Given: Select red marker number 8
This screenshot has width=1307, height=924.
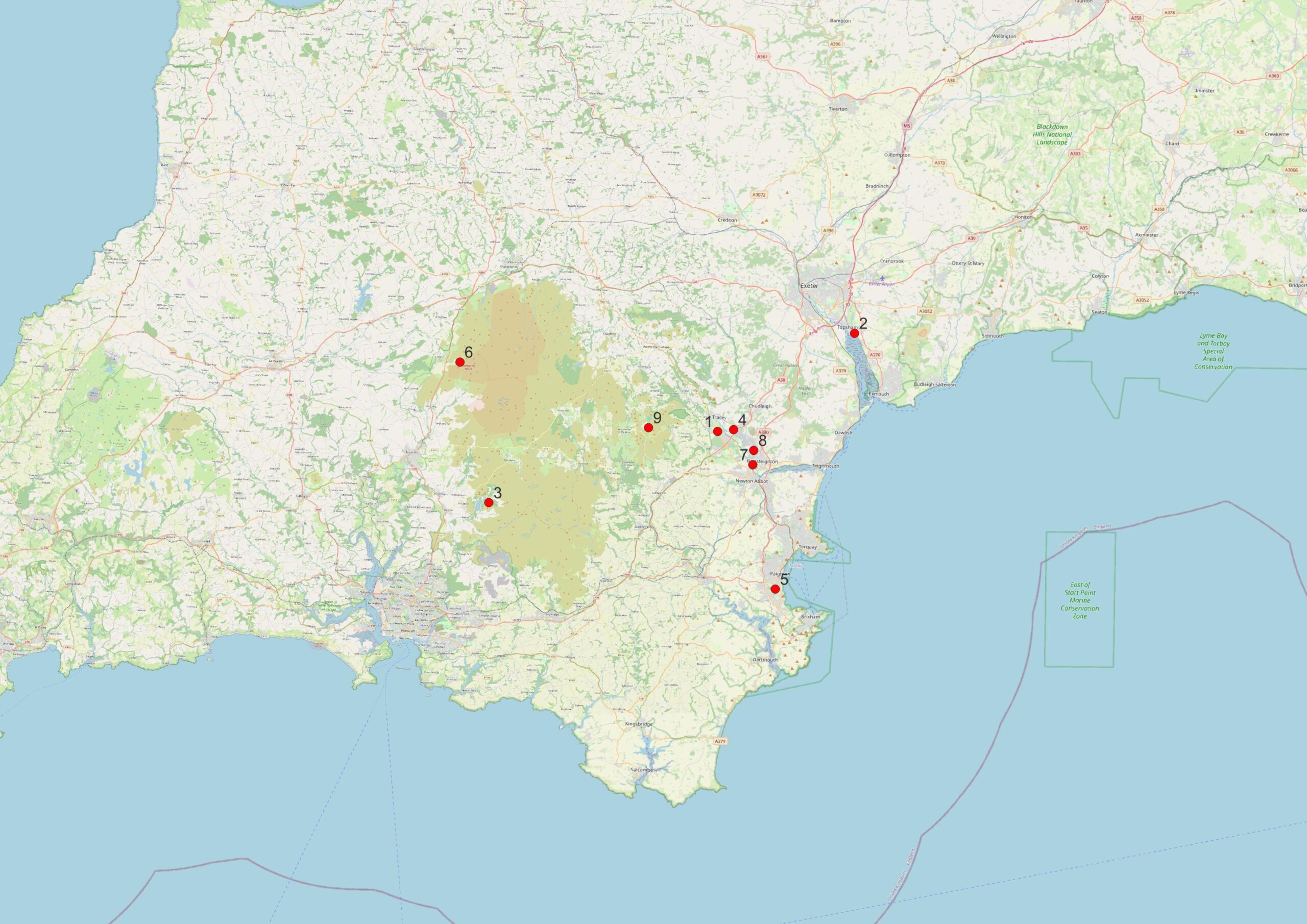Looking at the screenshot, I should [x=754, y=450].
